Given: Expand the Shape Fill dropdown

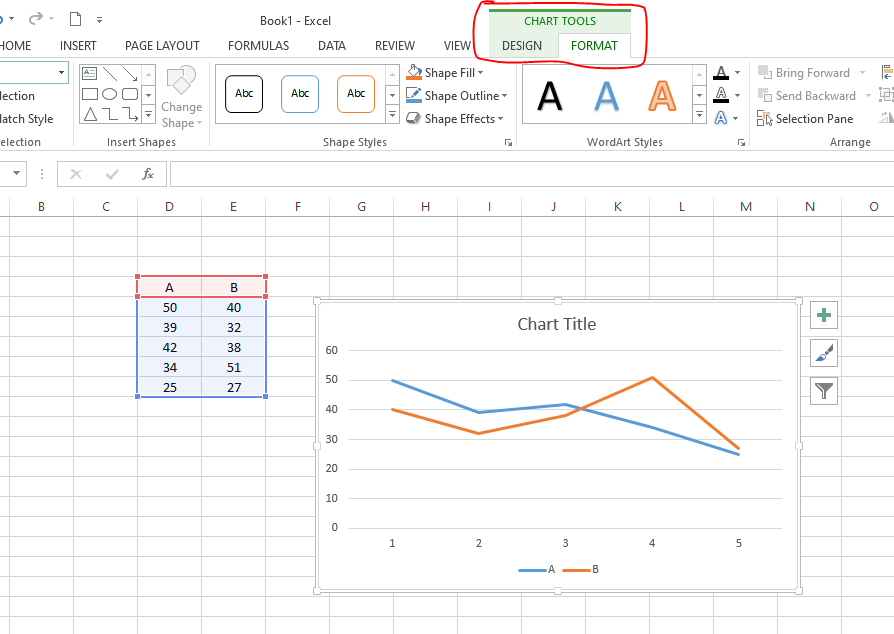Looking at the screenshot, I should 481,73.
